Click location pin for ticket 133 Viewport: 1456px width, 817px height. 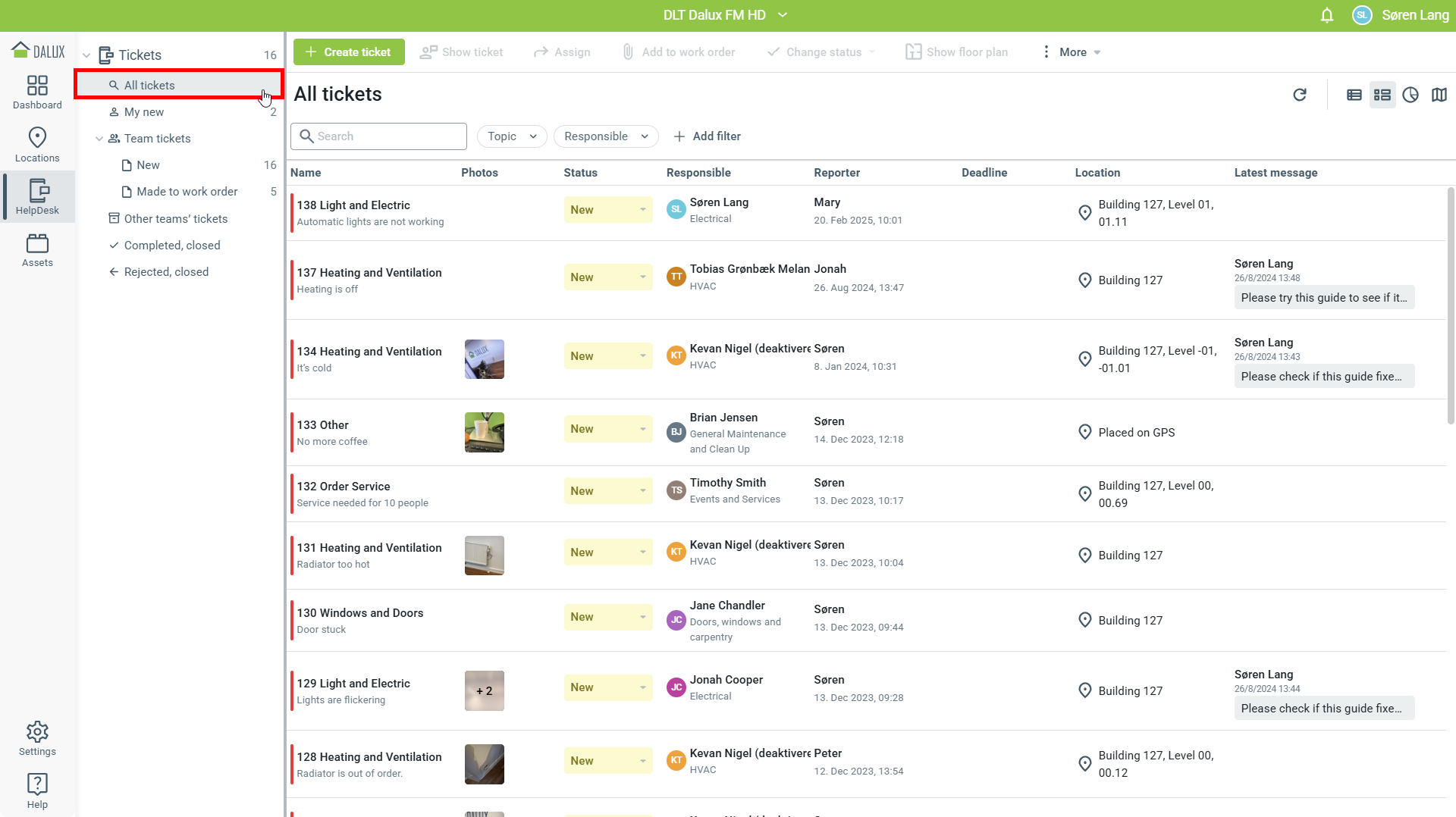click(x=1084, y=432)
